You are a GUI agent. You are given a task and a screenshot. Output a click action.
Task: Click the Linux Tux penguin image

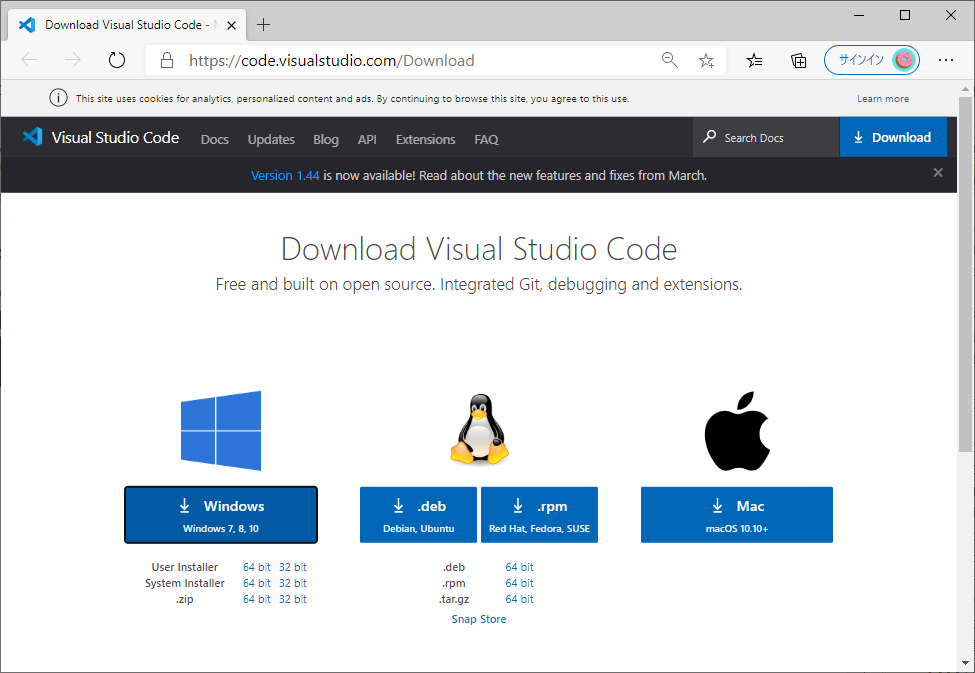coord(479,429)
